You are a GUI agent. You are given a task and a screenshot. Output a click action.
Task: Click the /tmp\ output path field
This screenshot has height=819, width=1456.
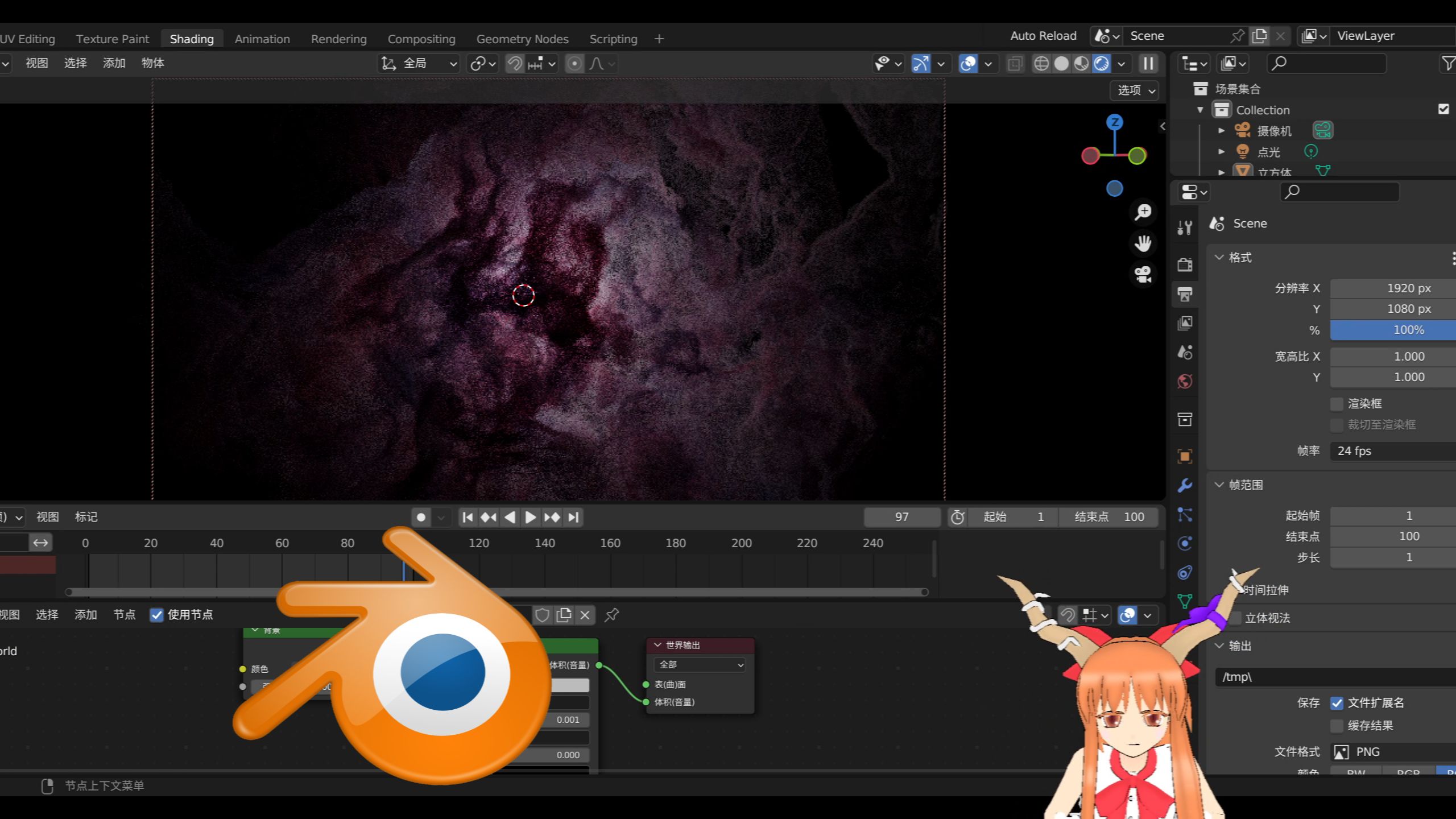click(x=1335, y=677)
